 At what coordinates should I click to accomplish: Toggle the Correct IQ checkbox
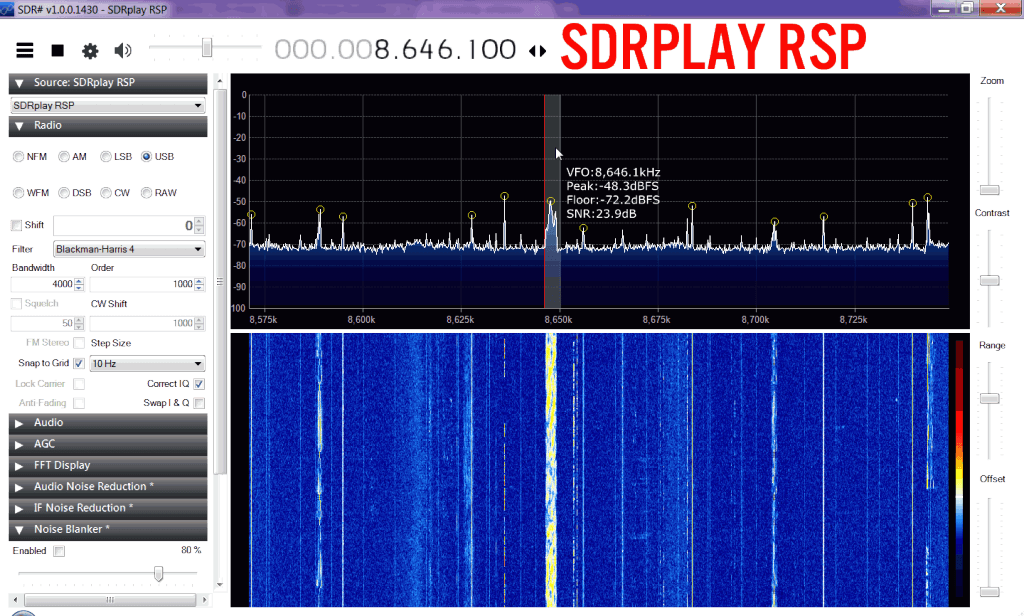tap(199, 383)
